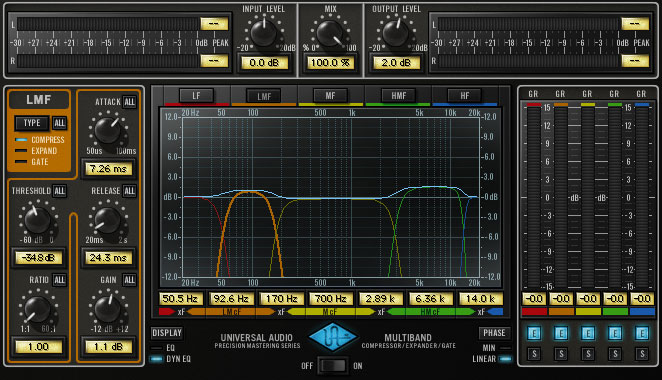Click the 14.0 k crossover frequency field
This screenshot has height=380, width=662.
click(481, 299)
